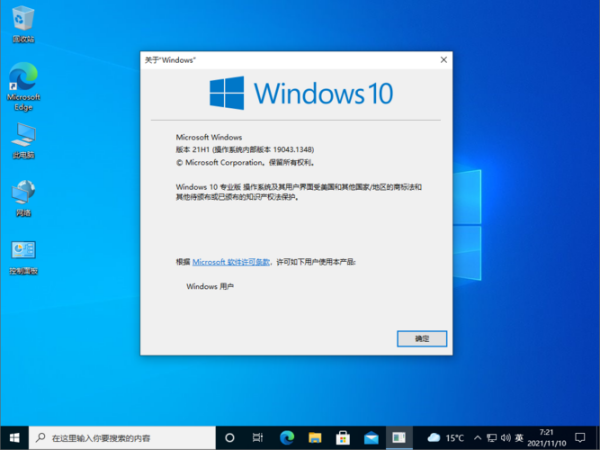Switch input method via 英 indicator
The width and height of the screenshot is (600, 450).
coord(519,438)
